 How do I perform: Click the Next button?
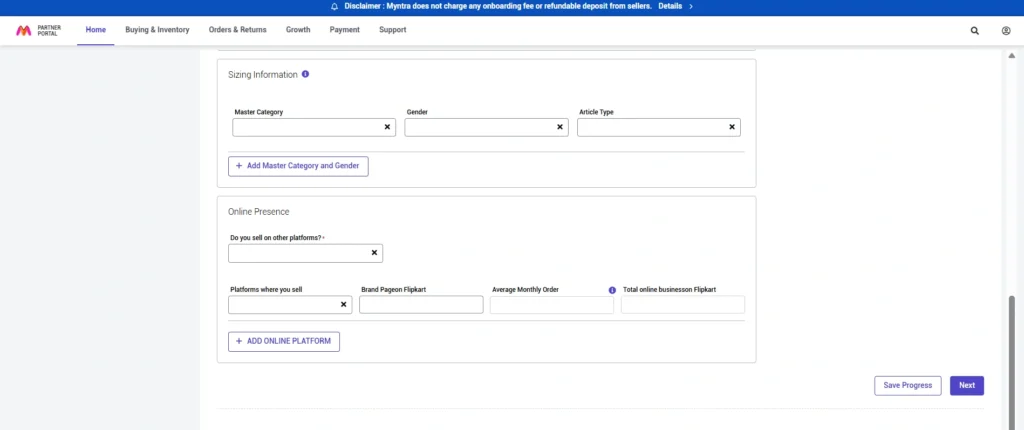(x=966, y=385)
